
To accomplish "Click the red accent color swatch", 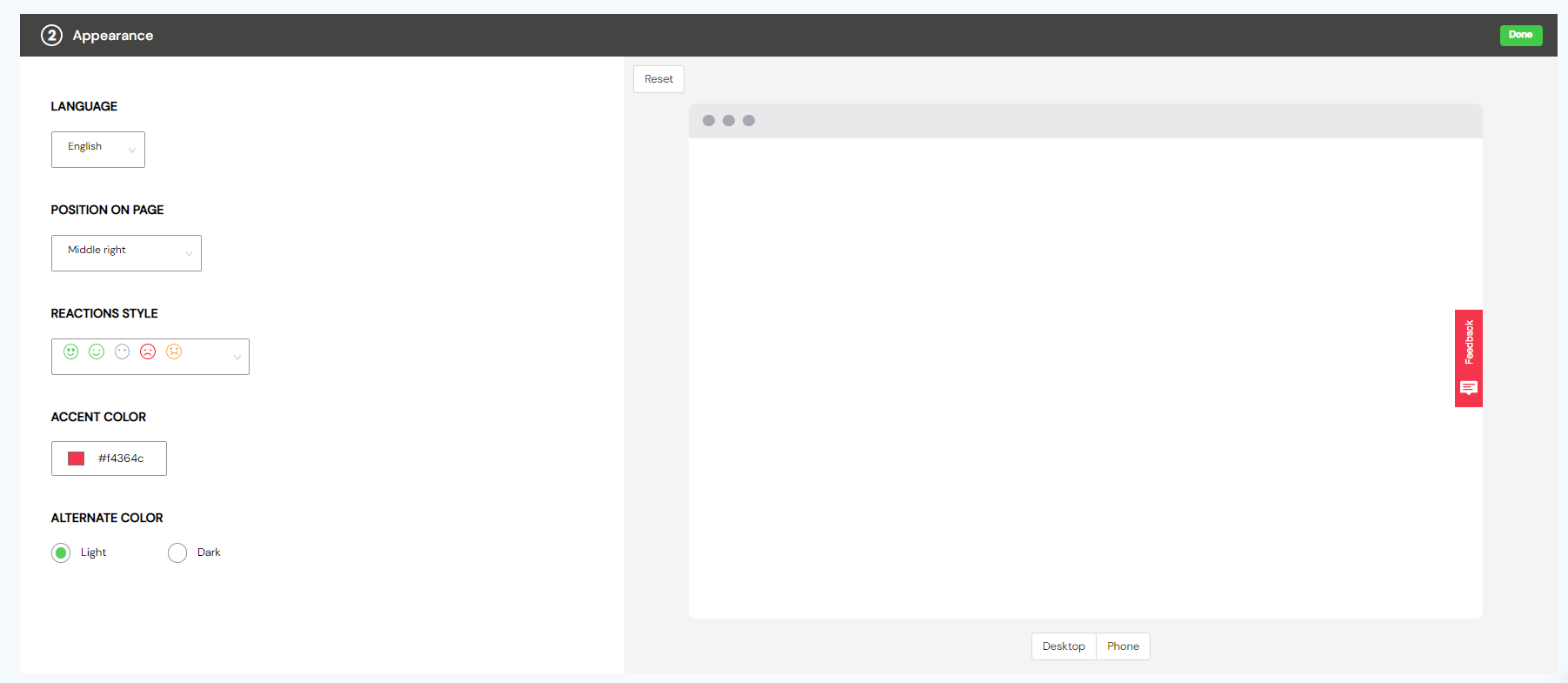I will point(77,459).
